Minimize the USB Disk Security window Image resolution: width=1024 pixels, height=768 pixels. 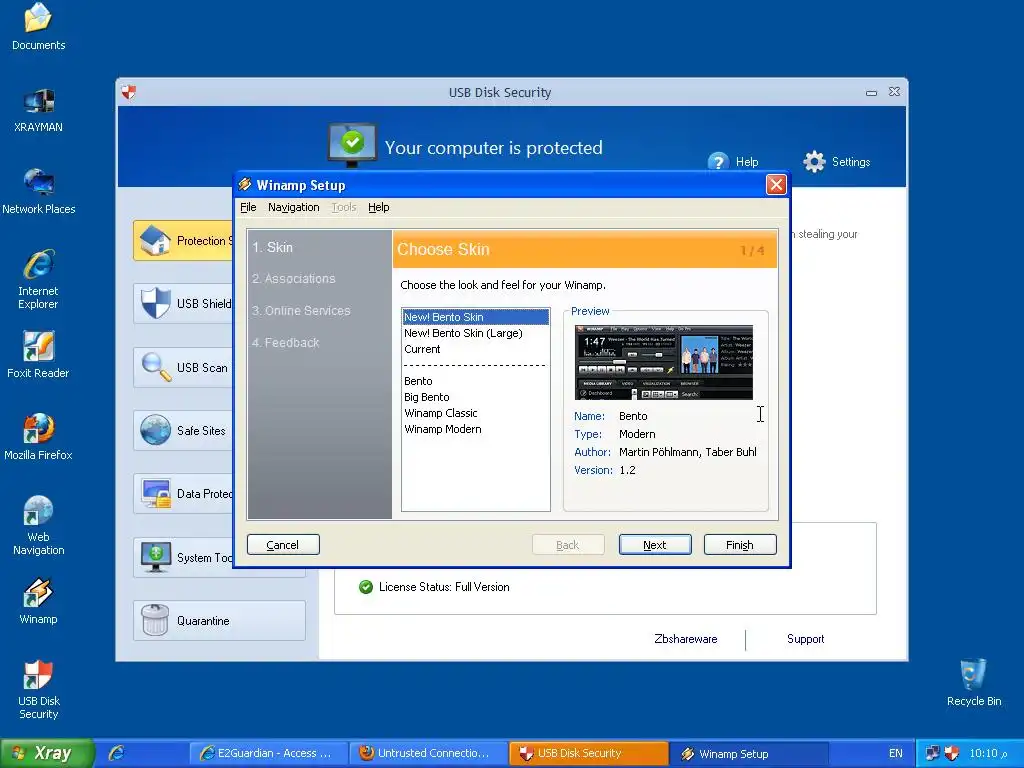[x=871, y=92]
